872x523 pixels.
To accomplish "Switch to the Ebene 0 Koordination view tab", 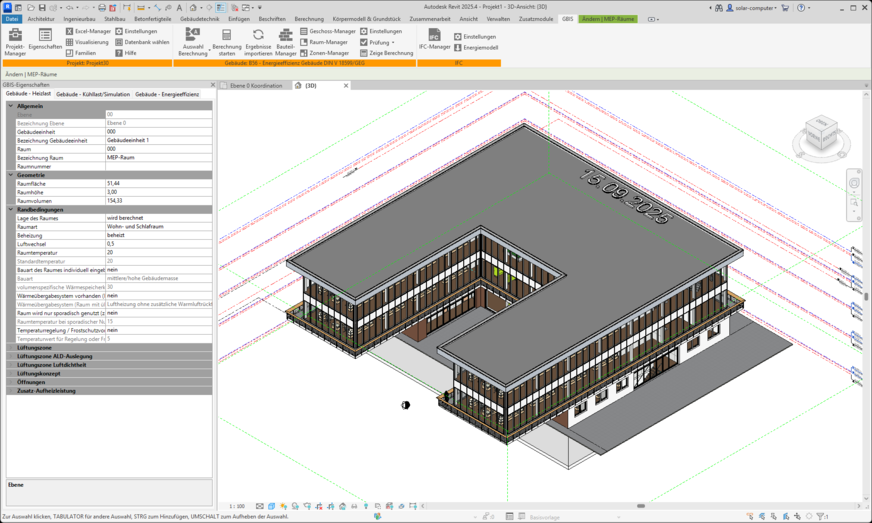I will 256,86.
